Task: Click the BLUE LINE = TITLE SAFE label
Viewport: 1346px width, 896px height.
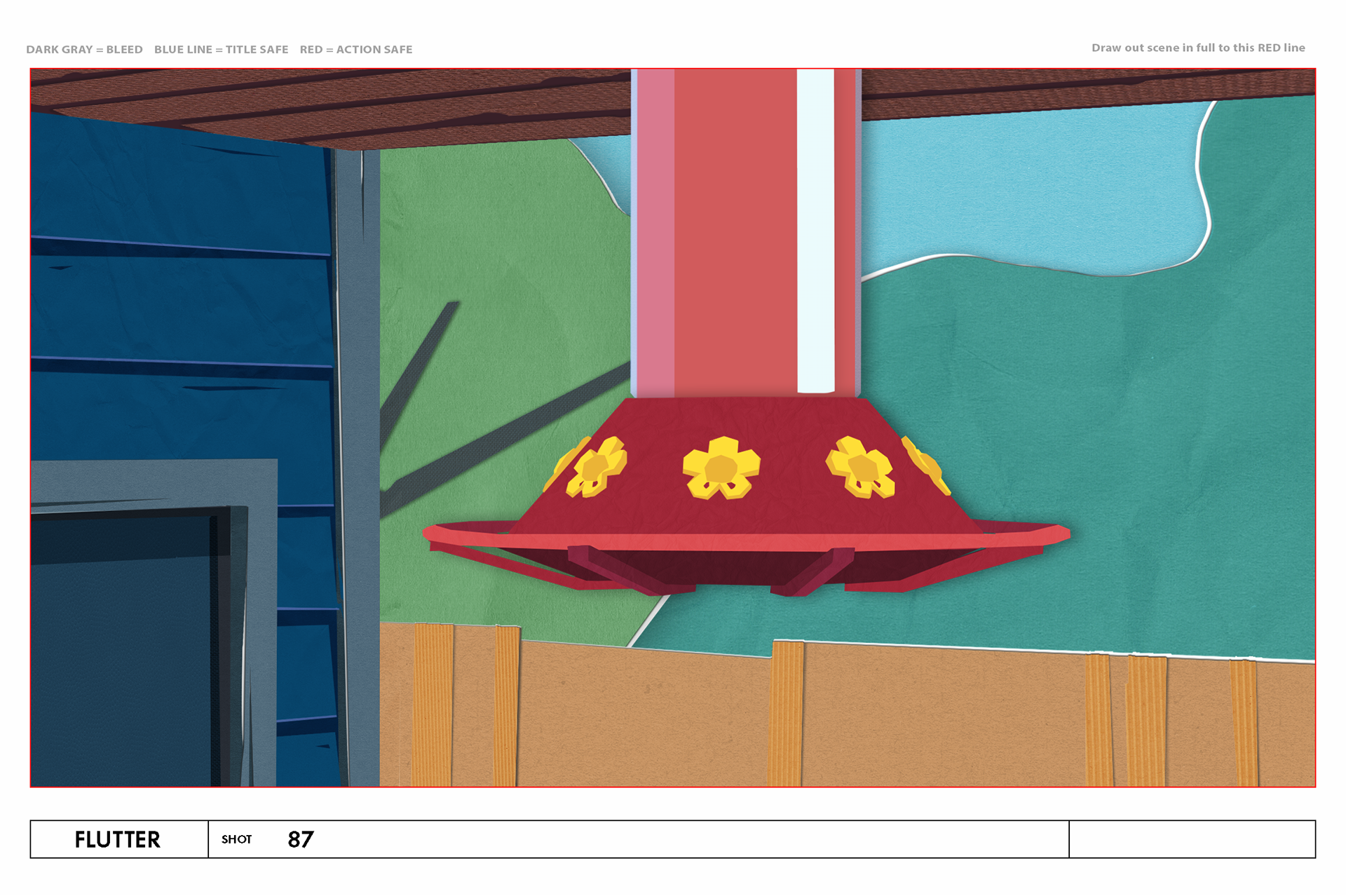Action: pyautogui.click(x=221, y=49)
